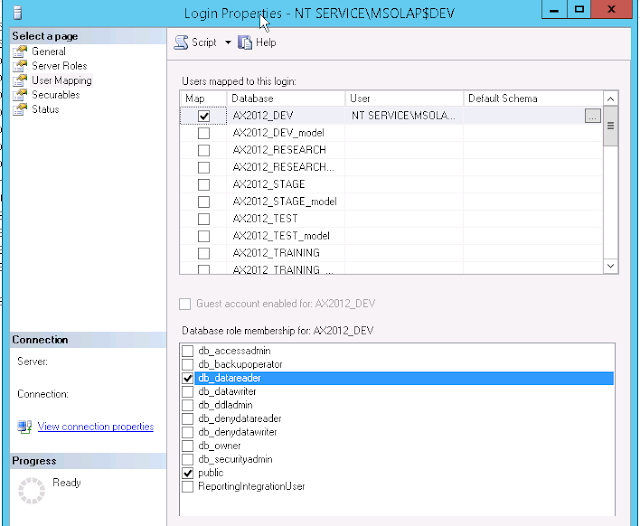Select the User Mapping page
The image size is (640, 526).
[62, 80]
